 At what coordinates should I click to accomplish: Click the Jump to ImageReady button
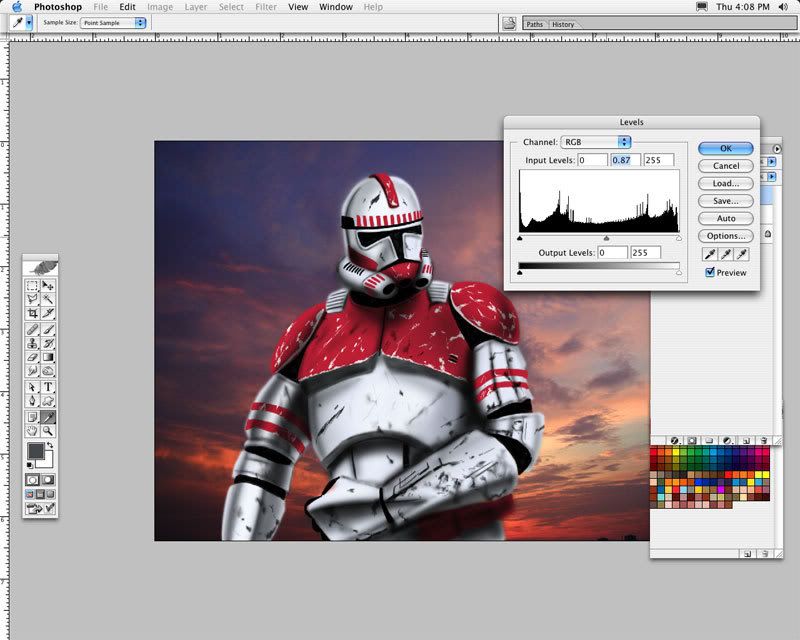40,508
